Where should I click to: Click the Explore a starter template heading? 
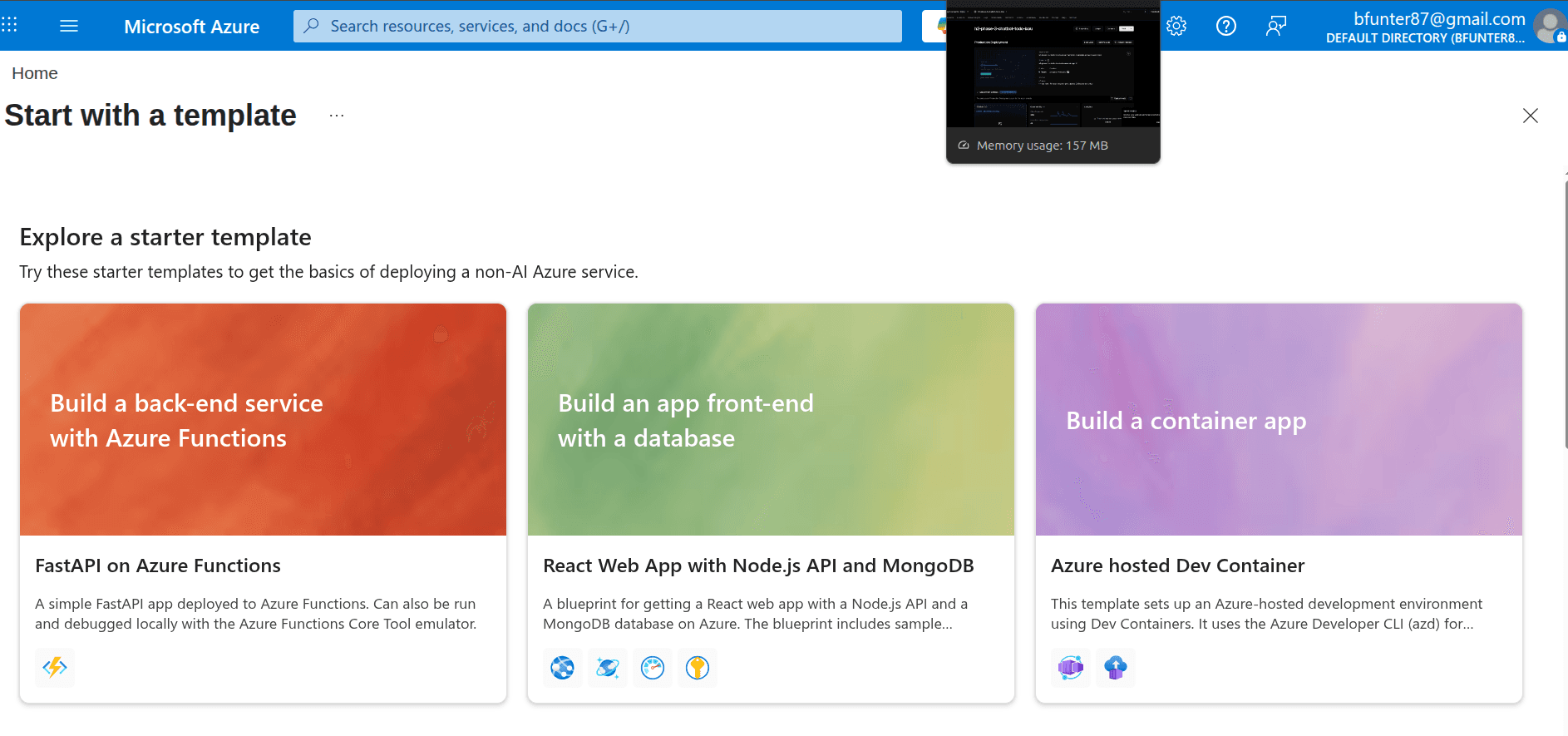click(x=165, y=237)
